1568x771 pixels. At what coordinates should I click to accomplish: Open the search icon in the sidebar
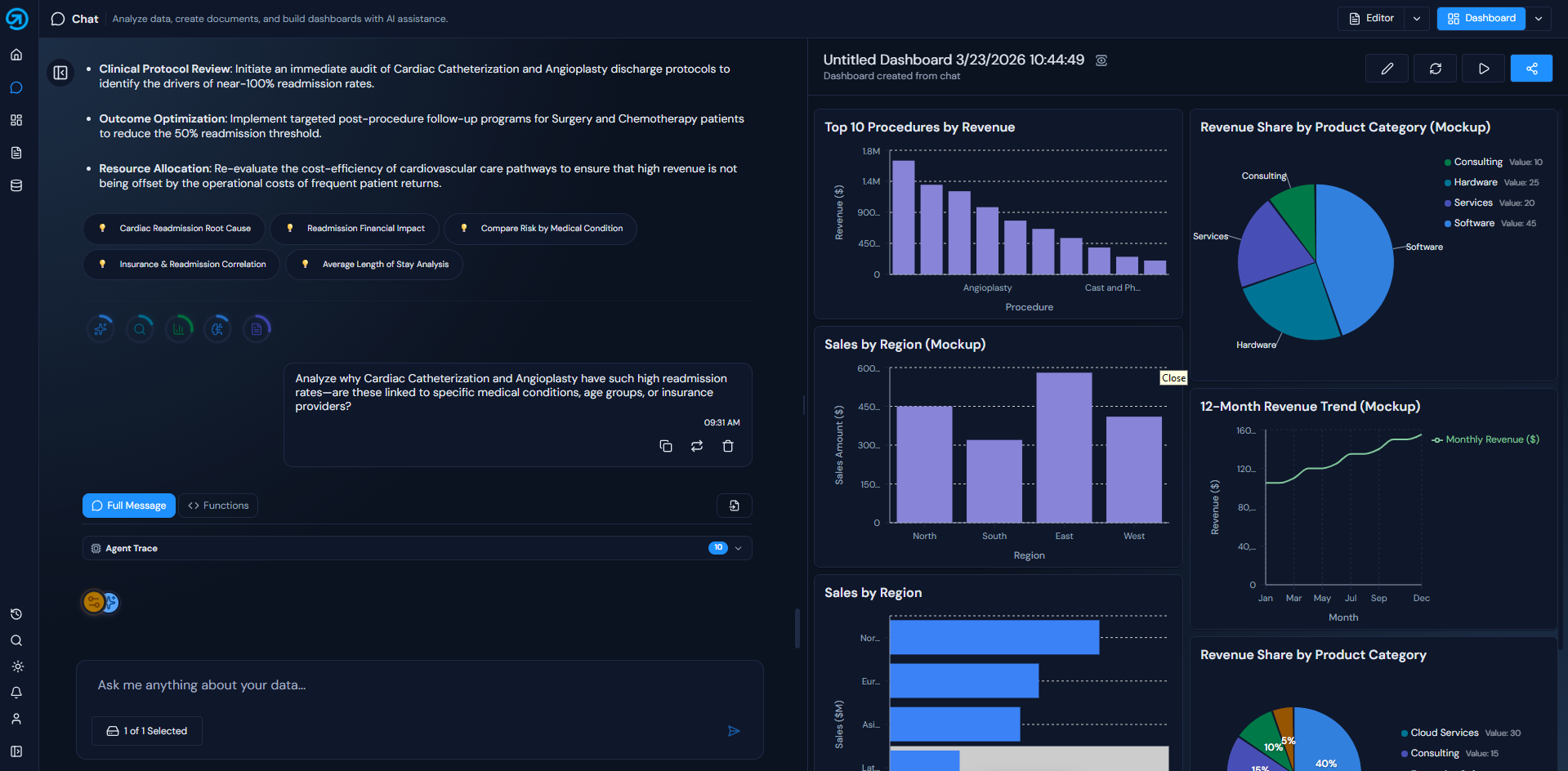16,640
